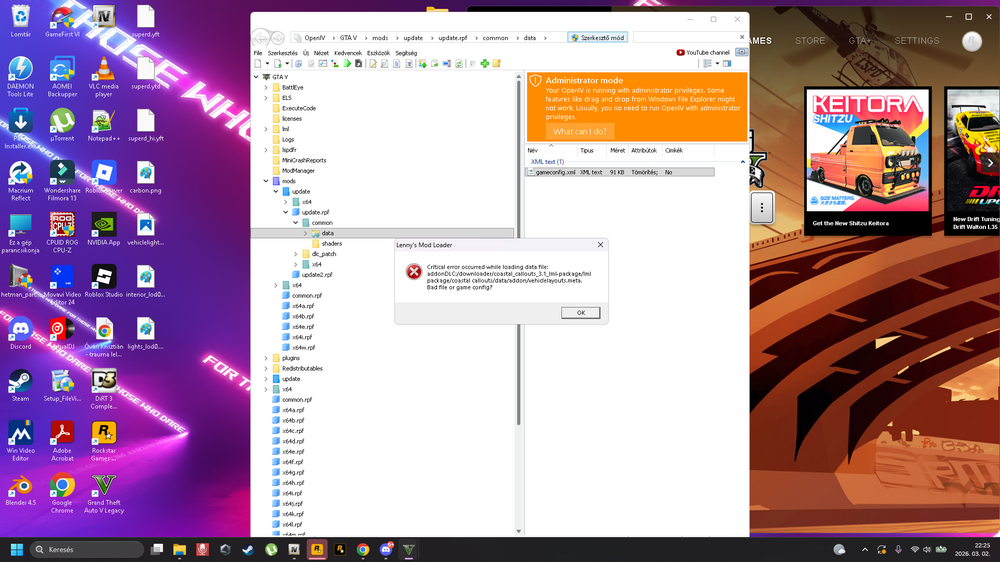This screenshot has height=562, width=1000.
Task: Select update2.rpf in the tree
Action: pyautogui.click(x=317, y=275)
